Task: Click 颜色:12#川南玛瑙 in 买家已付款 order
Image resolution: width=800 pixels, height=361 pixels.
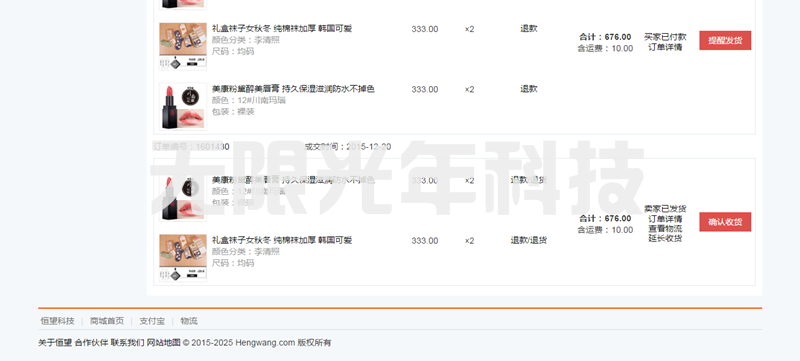Action: (x=248, y=100)
